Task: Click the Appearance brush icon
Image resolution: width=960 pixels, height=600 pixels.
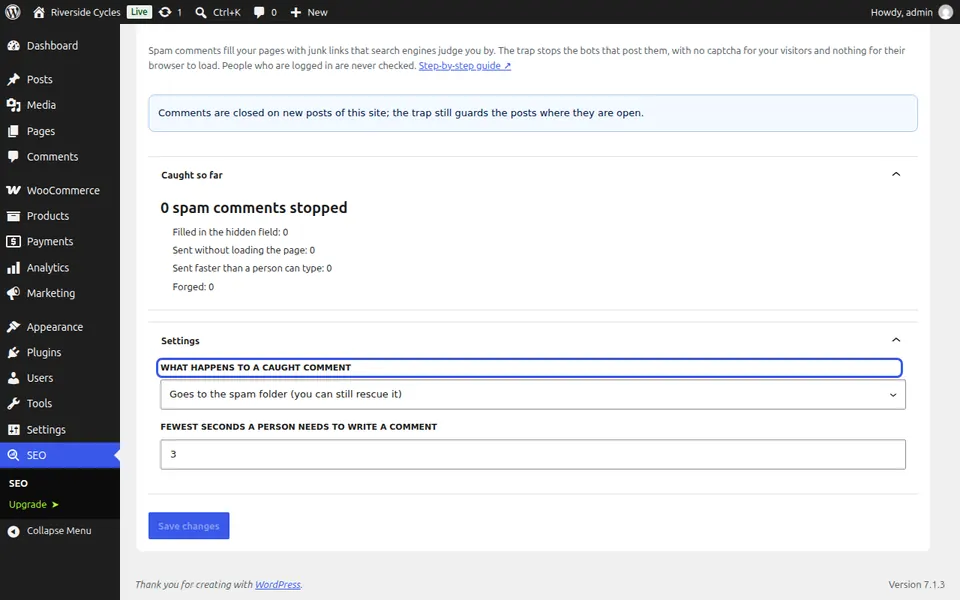Action: tap(13, 327)
